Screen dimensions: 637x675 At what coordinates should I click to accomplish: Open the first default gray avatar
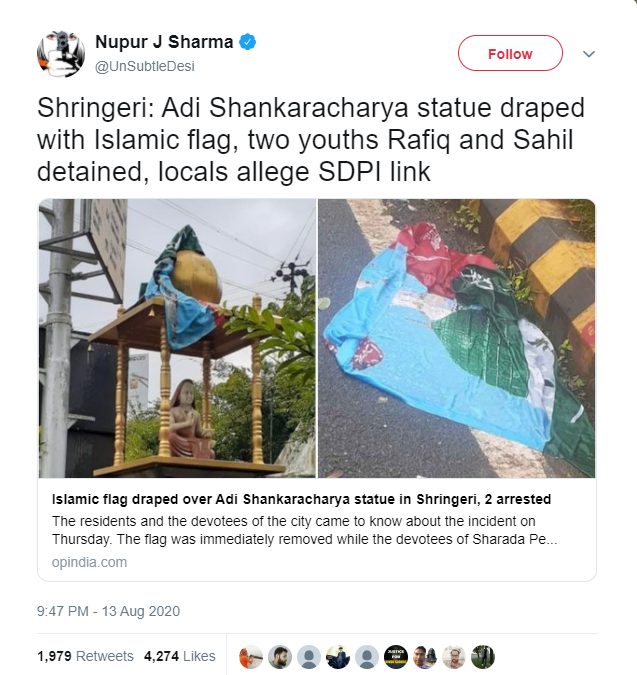click(x=309, y=657)
